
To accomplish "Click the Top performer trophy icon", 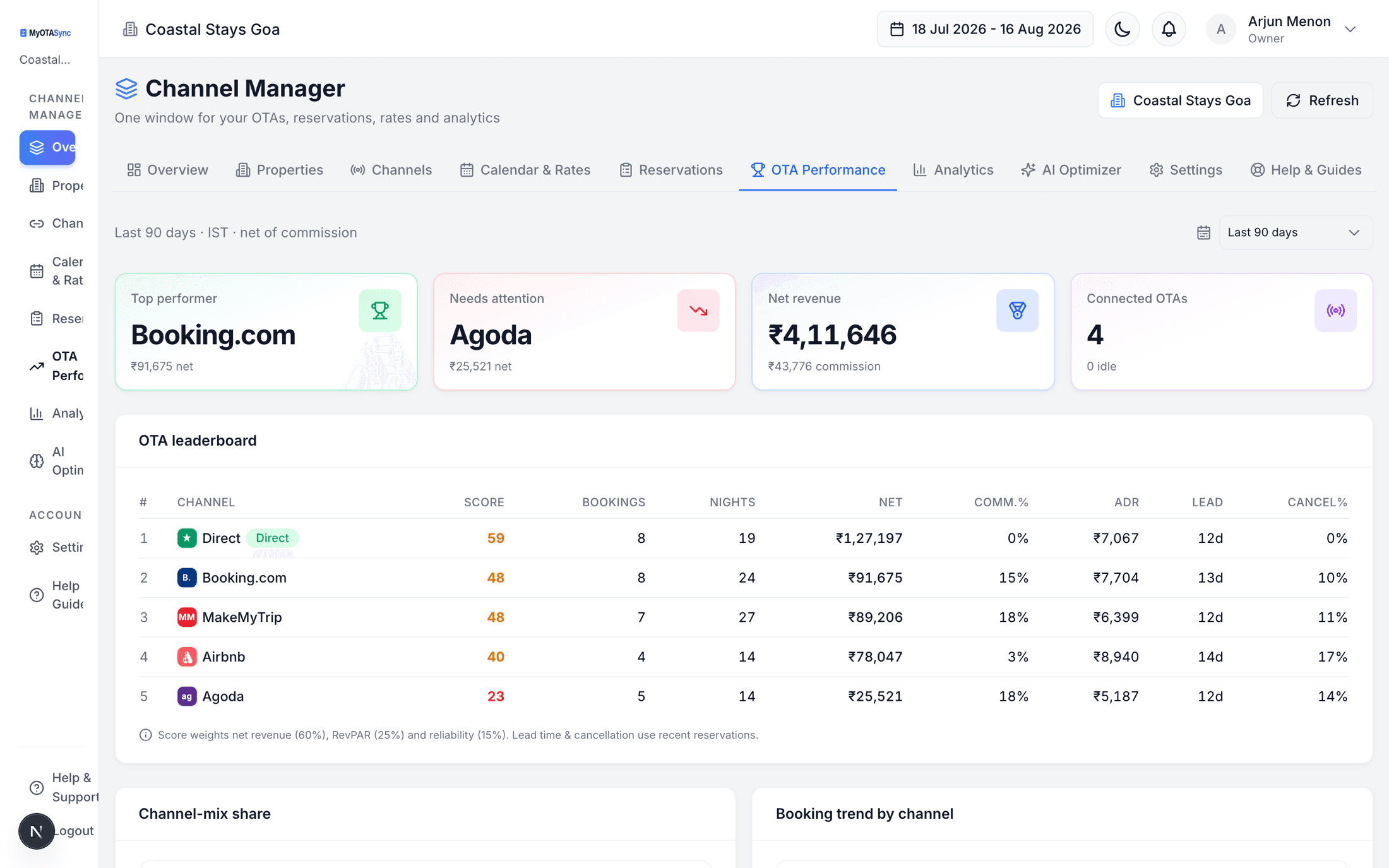I will tap(379, 311).
